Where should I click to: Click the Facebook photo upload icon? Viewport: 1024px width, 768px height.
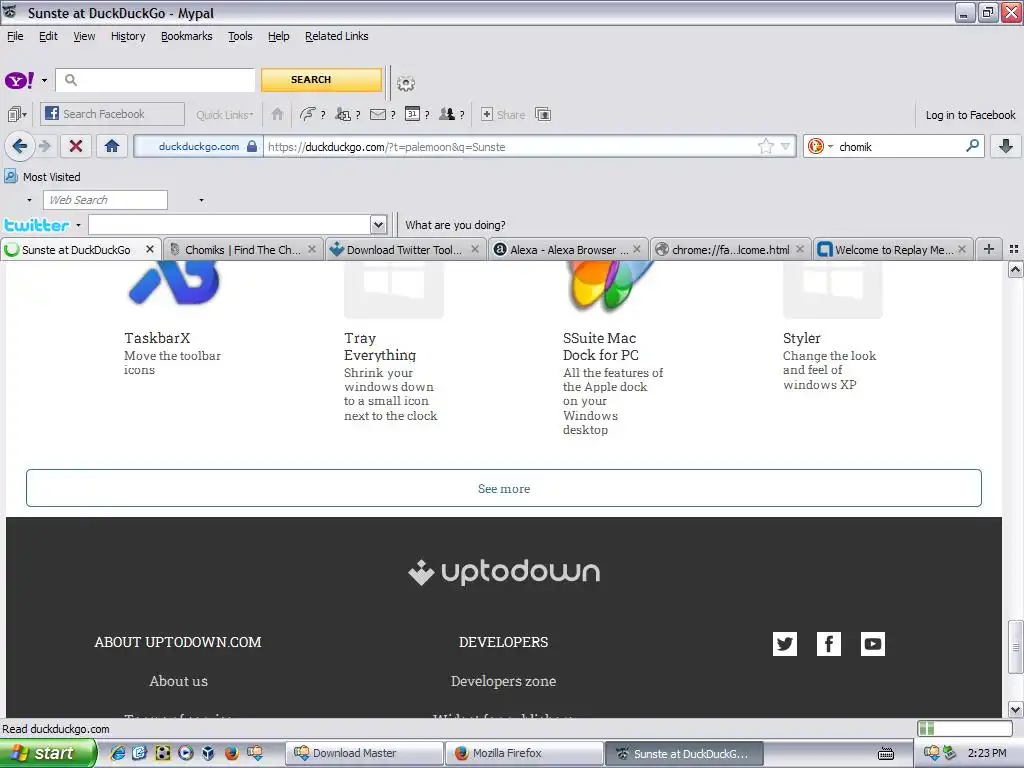coord(543,114)
